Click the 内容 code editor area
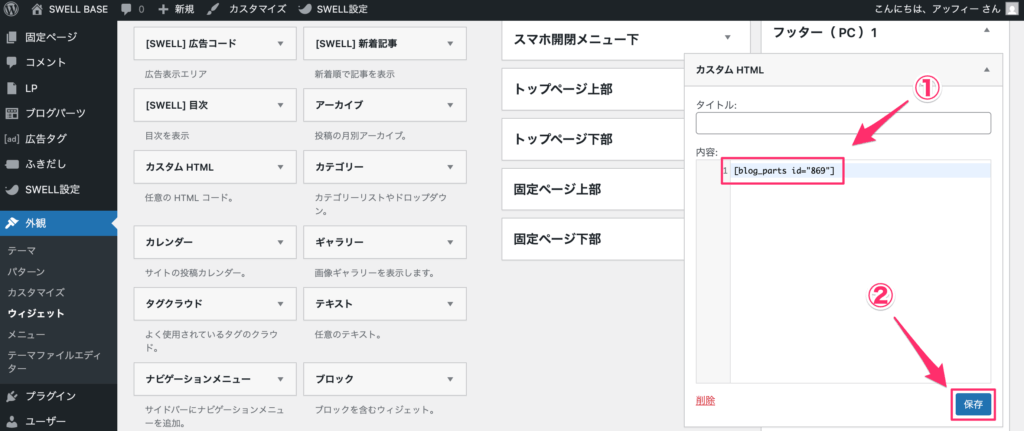The width and height of the screenshot is (1024, 431). pos(843,271)
